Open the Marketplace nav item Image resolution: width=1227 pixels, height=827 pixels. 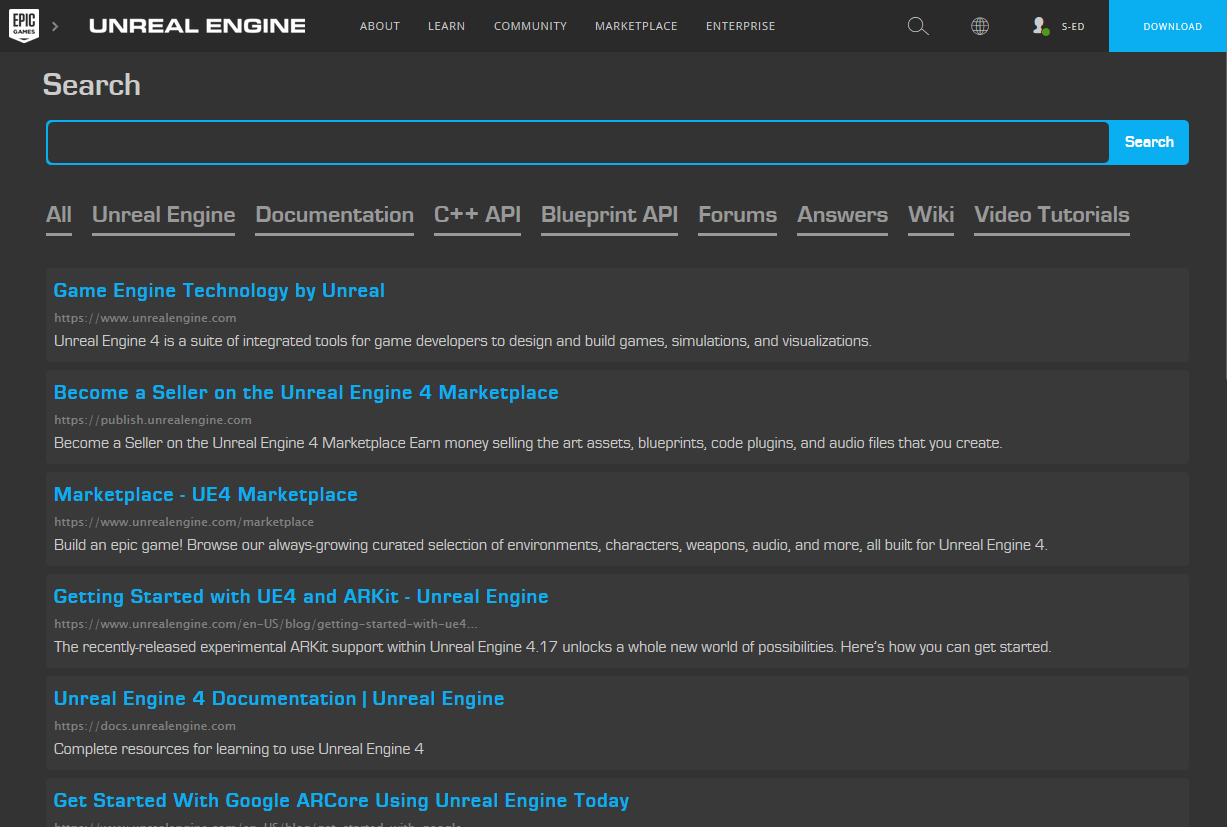click(x=636, y=26)
